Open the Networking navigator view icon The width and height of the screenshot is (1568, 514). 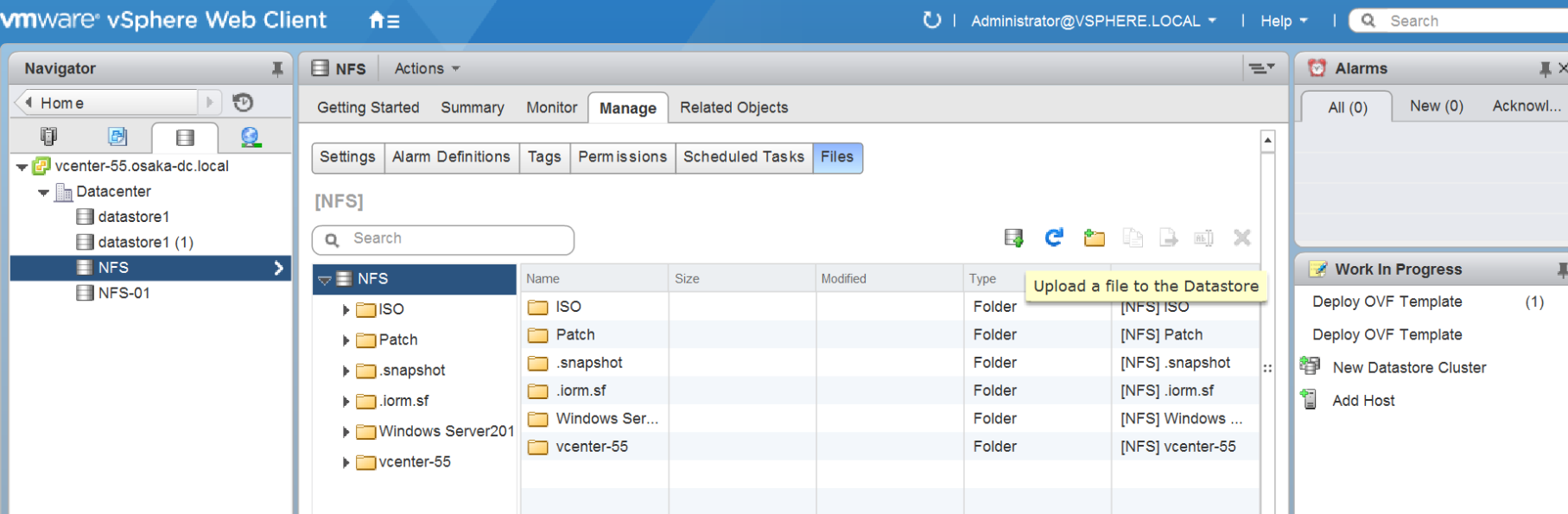251,136
